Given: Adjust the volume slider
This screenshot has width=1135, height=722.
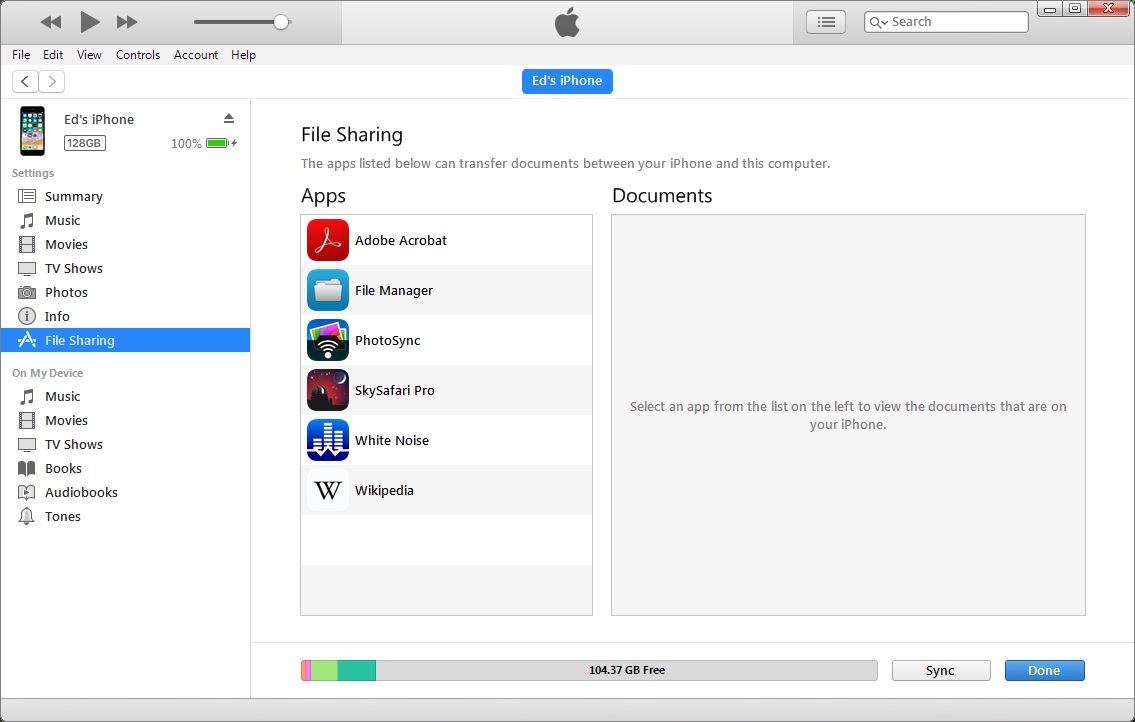Looking at the screenshot, I should click(281, 20).
